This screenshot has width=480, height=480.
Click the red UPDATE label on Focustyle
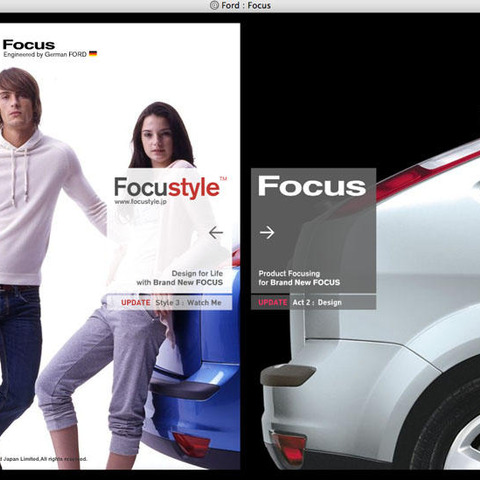pos(136,303)
